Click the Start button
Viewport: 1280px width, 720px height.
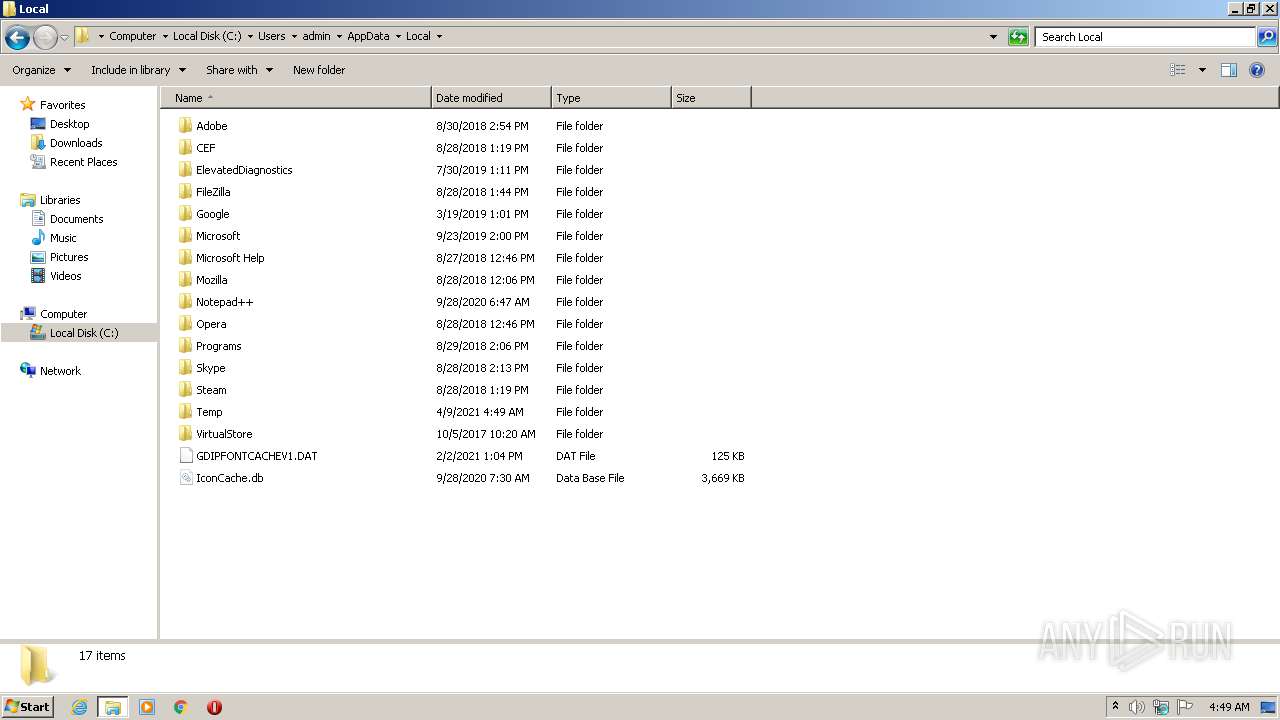tap(28, 707)
